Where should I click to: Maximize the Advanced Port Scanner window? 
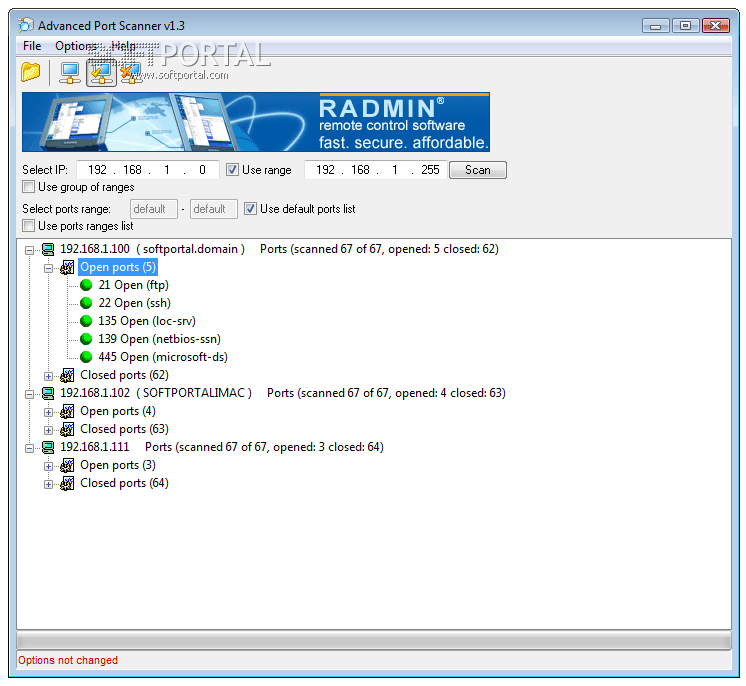point(685,25)
